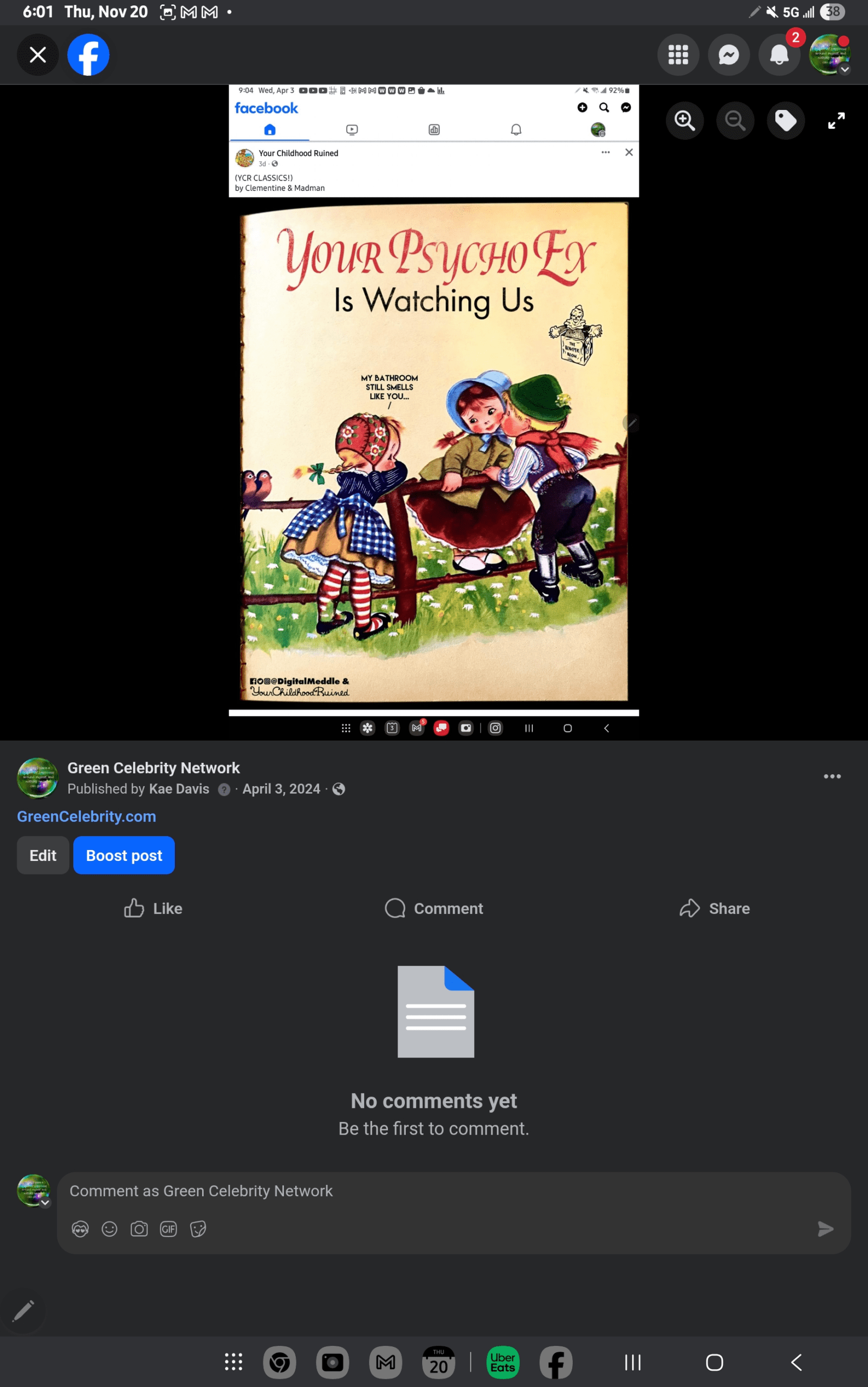Viewport: 868px width, 1387px height.
Task: Open the GreenCelebrity.com link
Action: (x=87, y=816)
